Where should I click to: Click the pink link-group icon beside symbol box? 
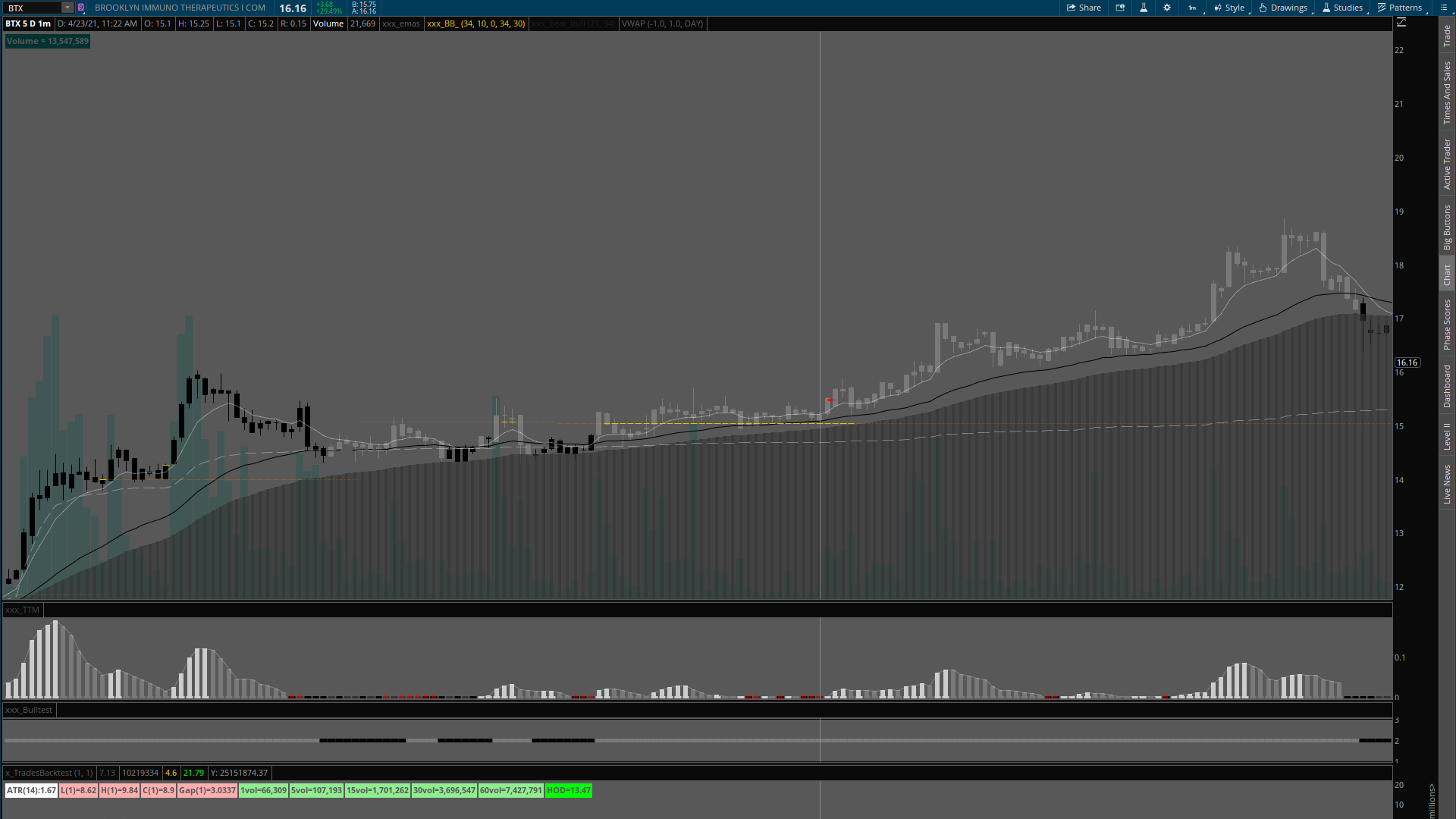coord(80,8)
